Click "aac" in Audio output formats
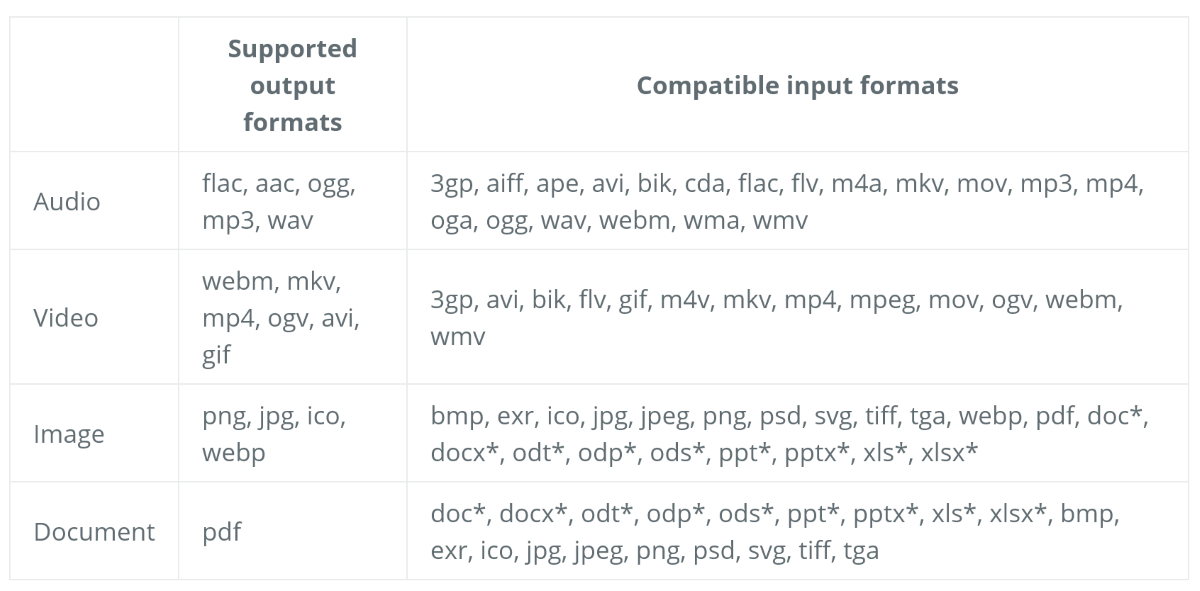The width and height of the screenshot is (1200, 591). (x=276, y=184)
